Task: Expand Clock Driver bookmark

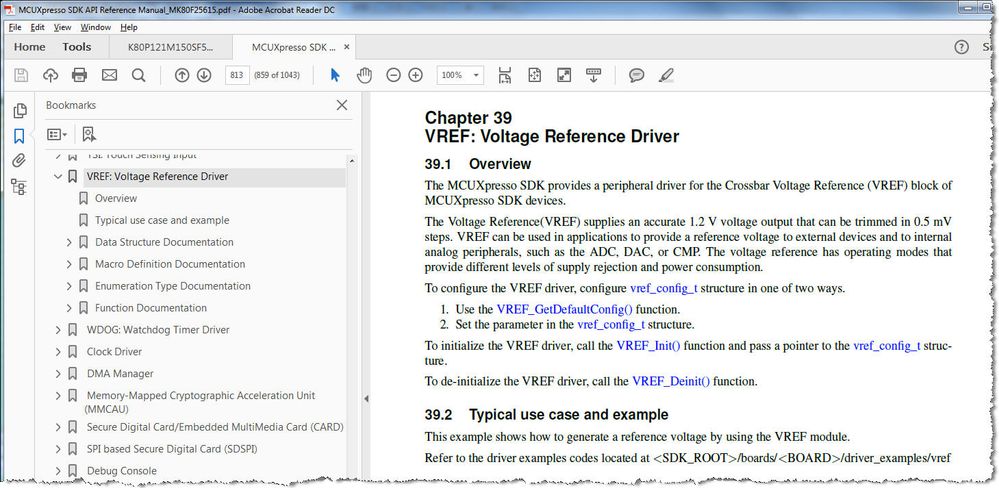Action: click(58, 352)
